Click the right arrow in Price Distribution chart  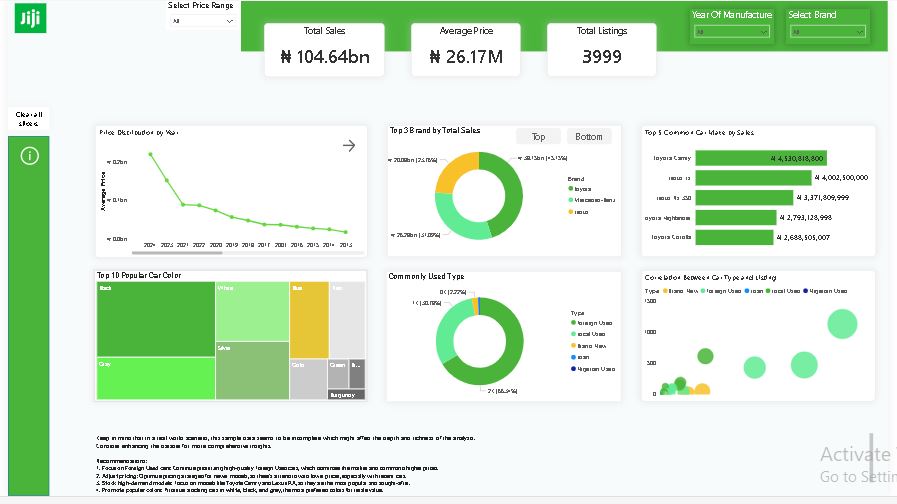[349, 146]
